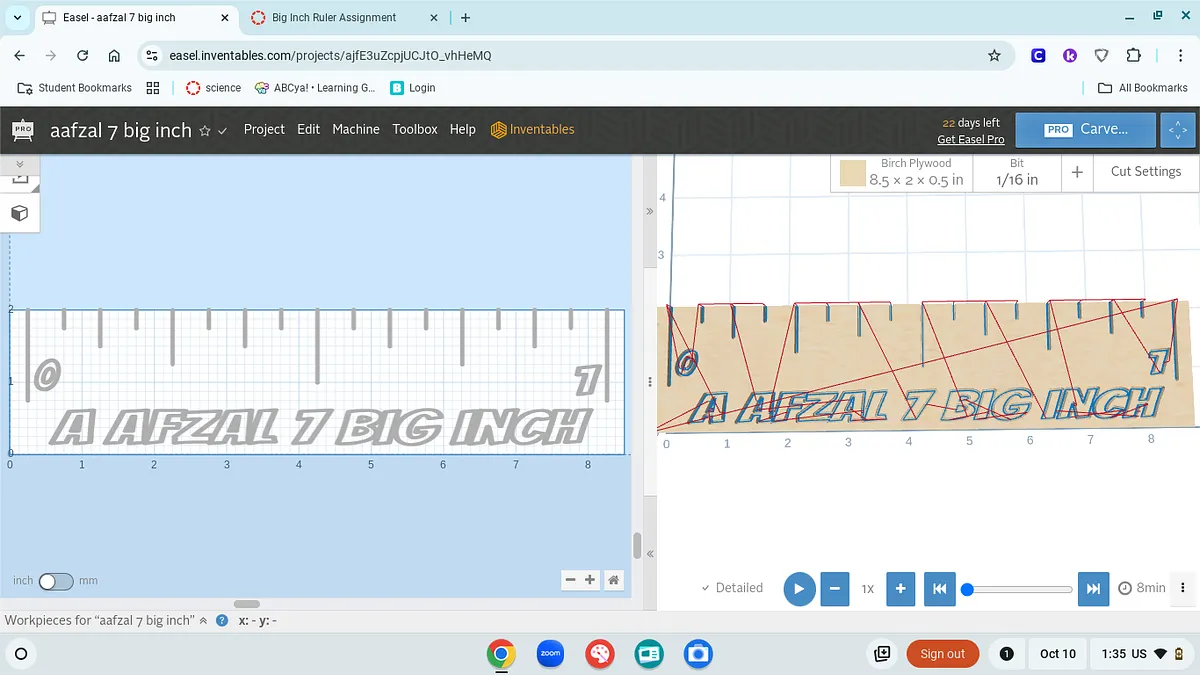
Task: Open the holding space tote icon
Action: pyautogui.click(x=882, y=654)
